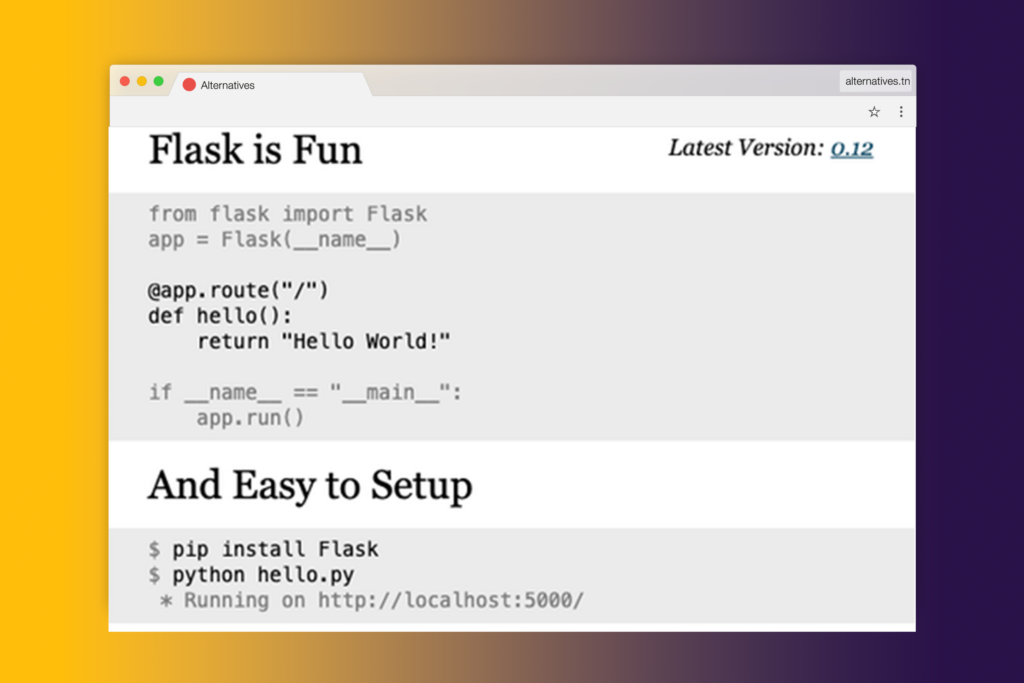This screenshot has width=1024, height=683.
Task: Click the 'return "Hello World!"' line
Action: pos(324,342)
